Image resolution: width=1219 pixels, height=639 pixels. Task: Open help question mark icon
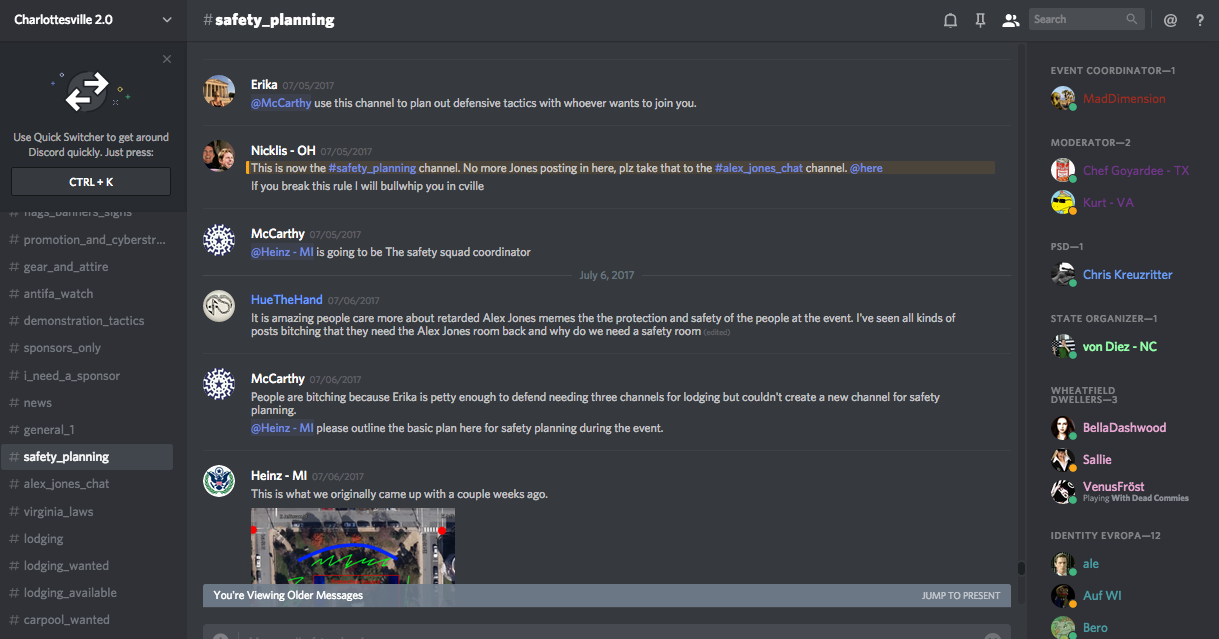[1200, 20]
